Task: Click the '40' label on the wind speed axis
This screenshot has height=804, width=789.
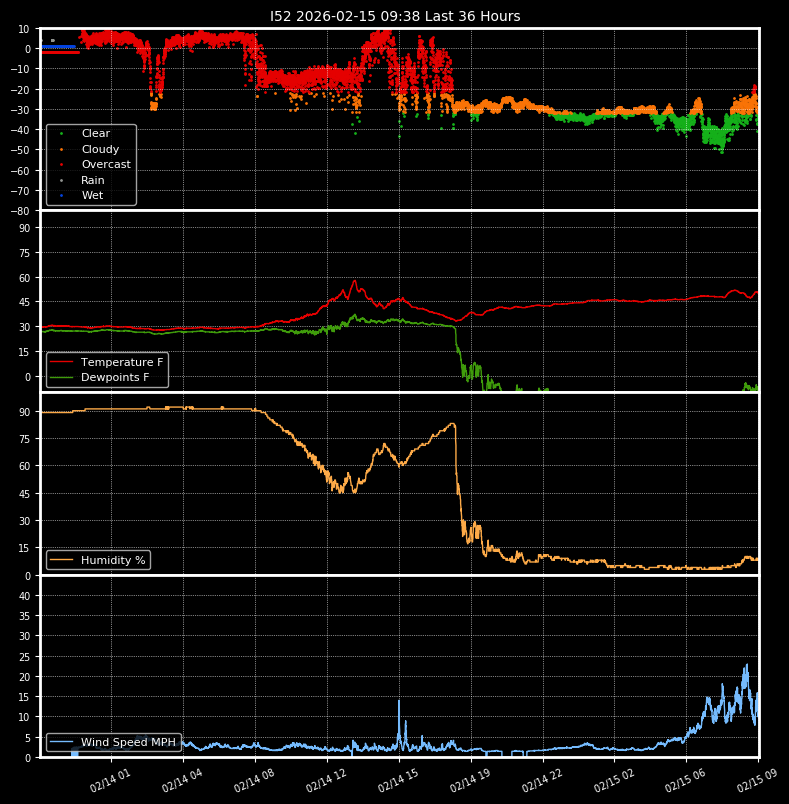Action: (26, 596)
